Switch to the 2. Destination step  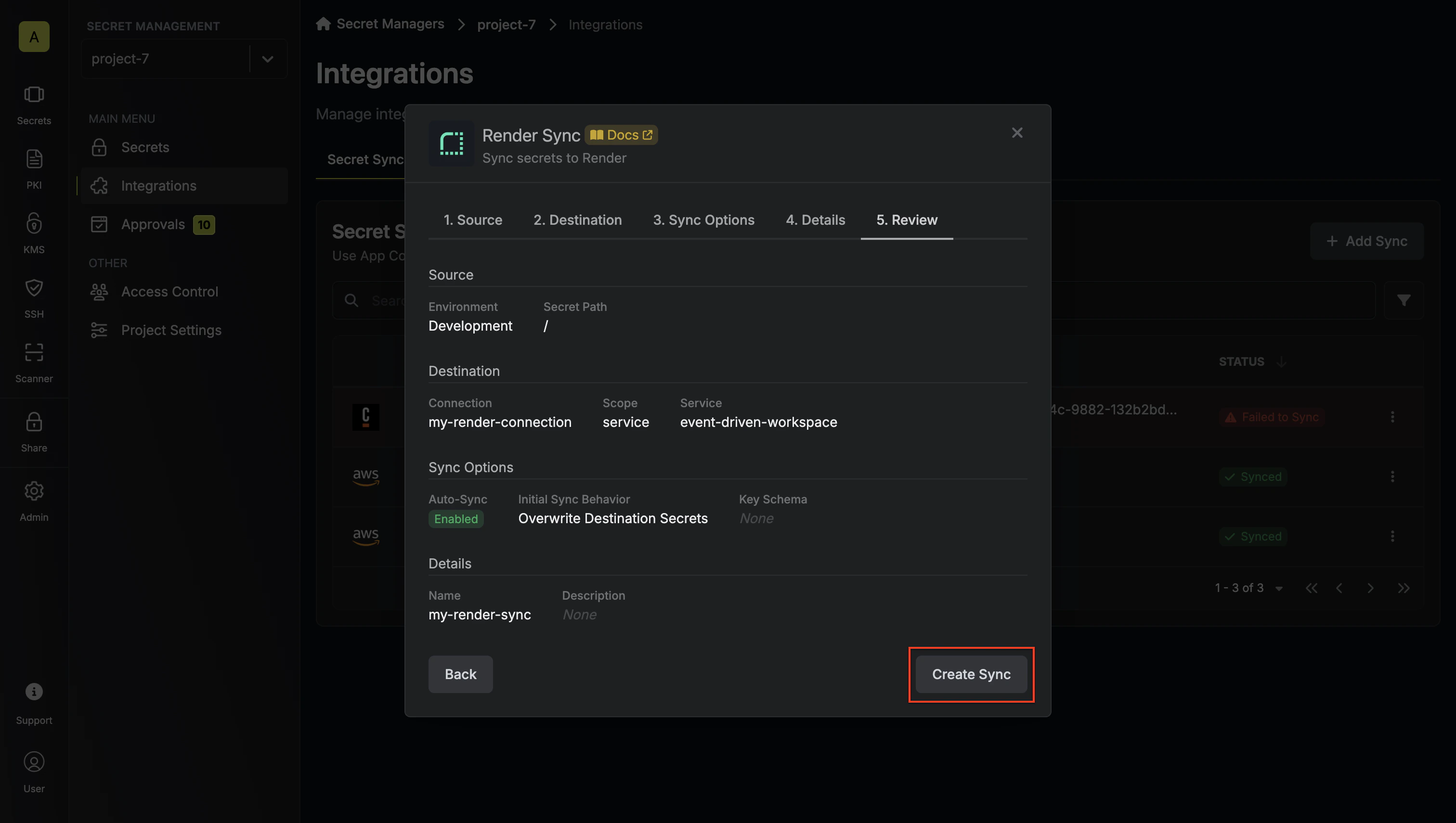pyautogui.click(x=577, y=220)
